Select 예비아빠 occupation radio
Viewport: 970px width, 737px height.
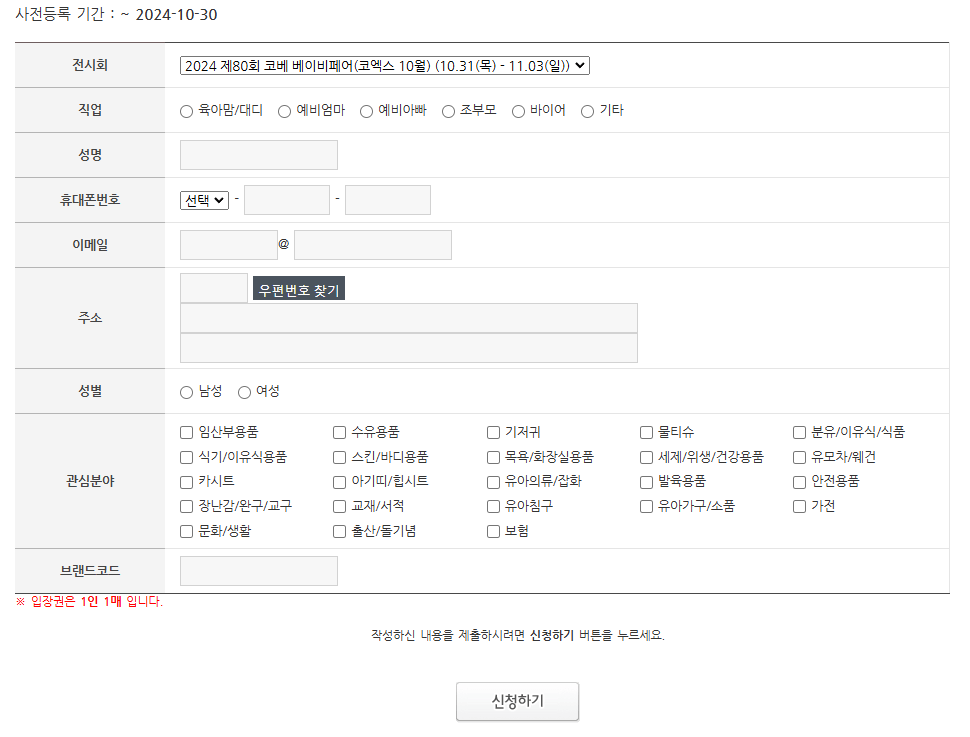(x=366, y=111)
